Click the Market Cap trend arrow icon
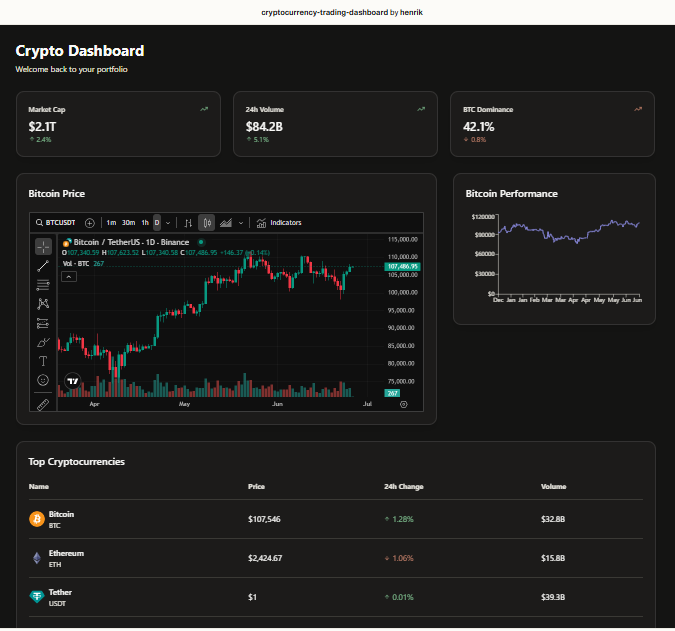Screen dimensions: 675x631 pyautogui.click(x=204, y=109)
